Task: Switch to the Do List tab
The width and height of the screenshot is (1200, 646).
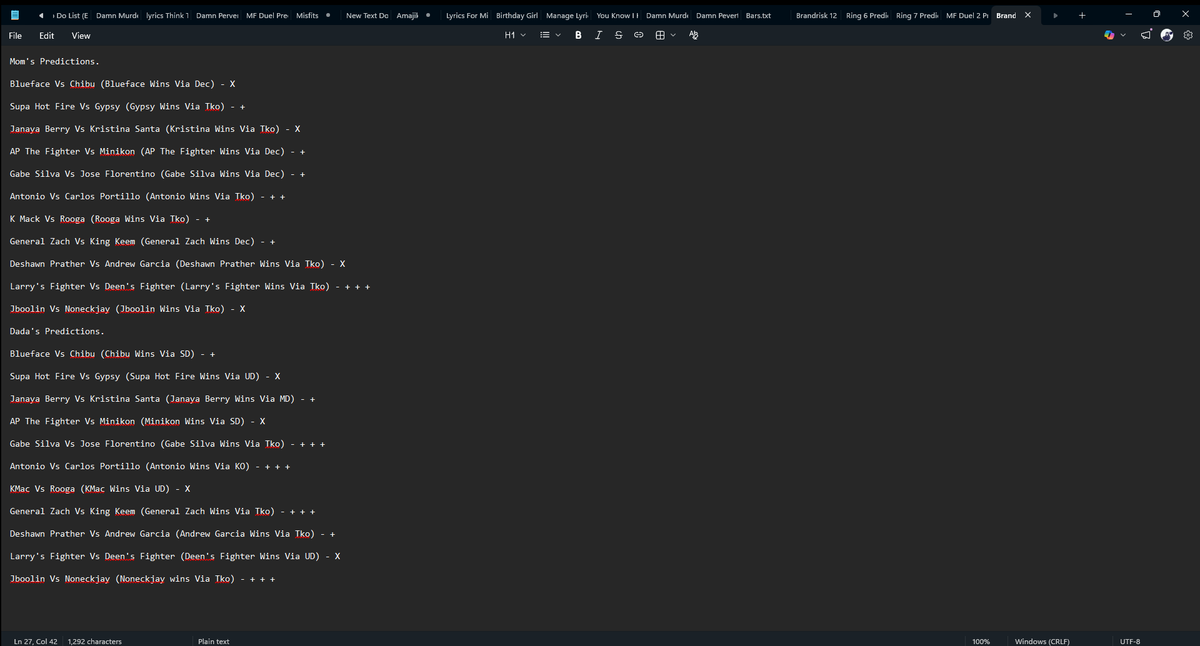Action: (71, 16)
